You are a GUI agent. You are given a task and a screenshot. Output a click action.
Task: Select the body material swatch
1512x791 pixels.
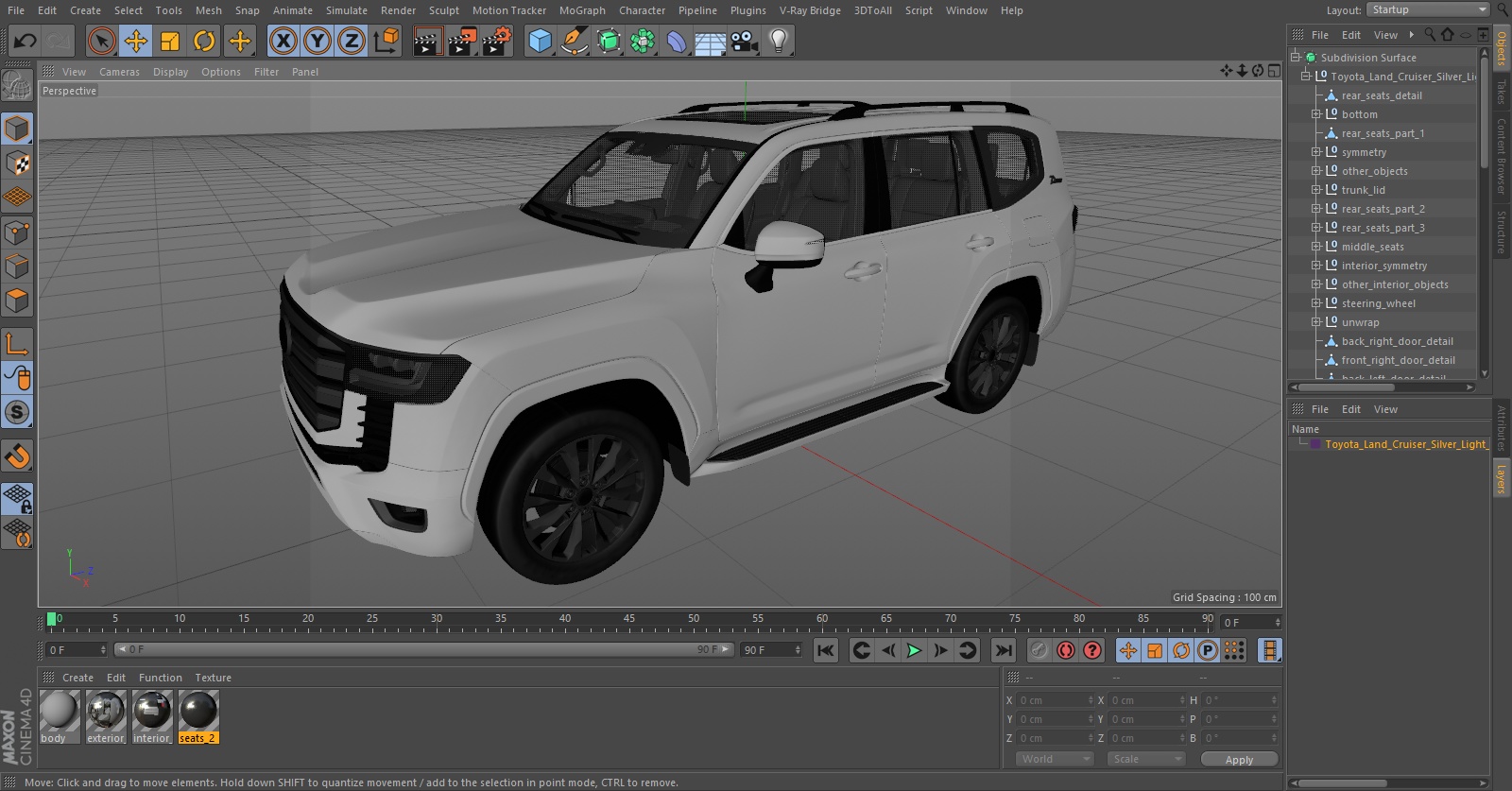[x=59, y=716]
